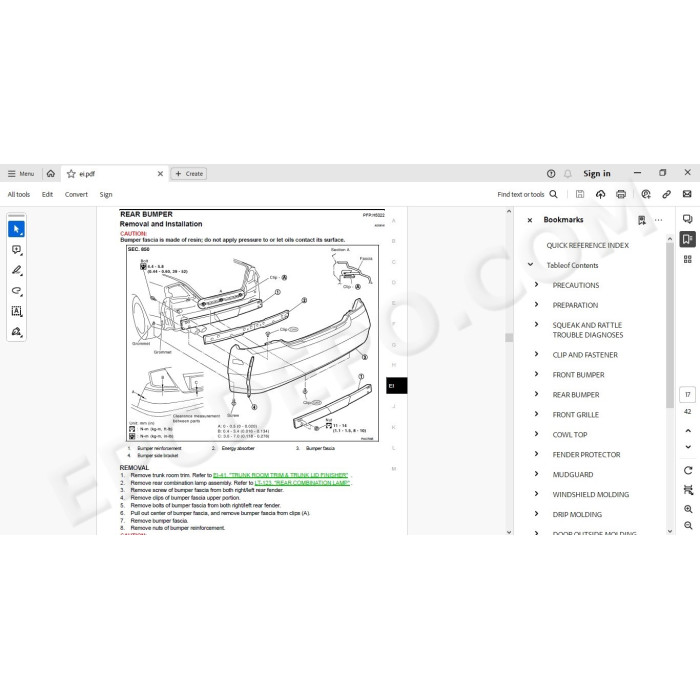Click the fit page view icon
700x700 pixels.
688,490
